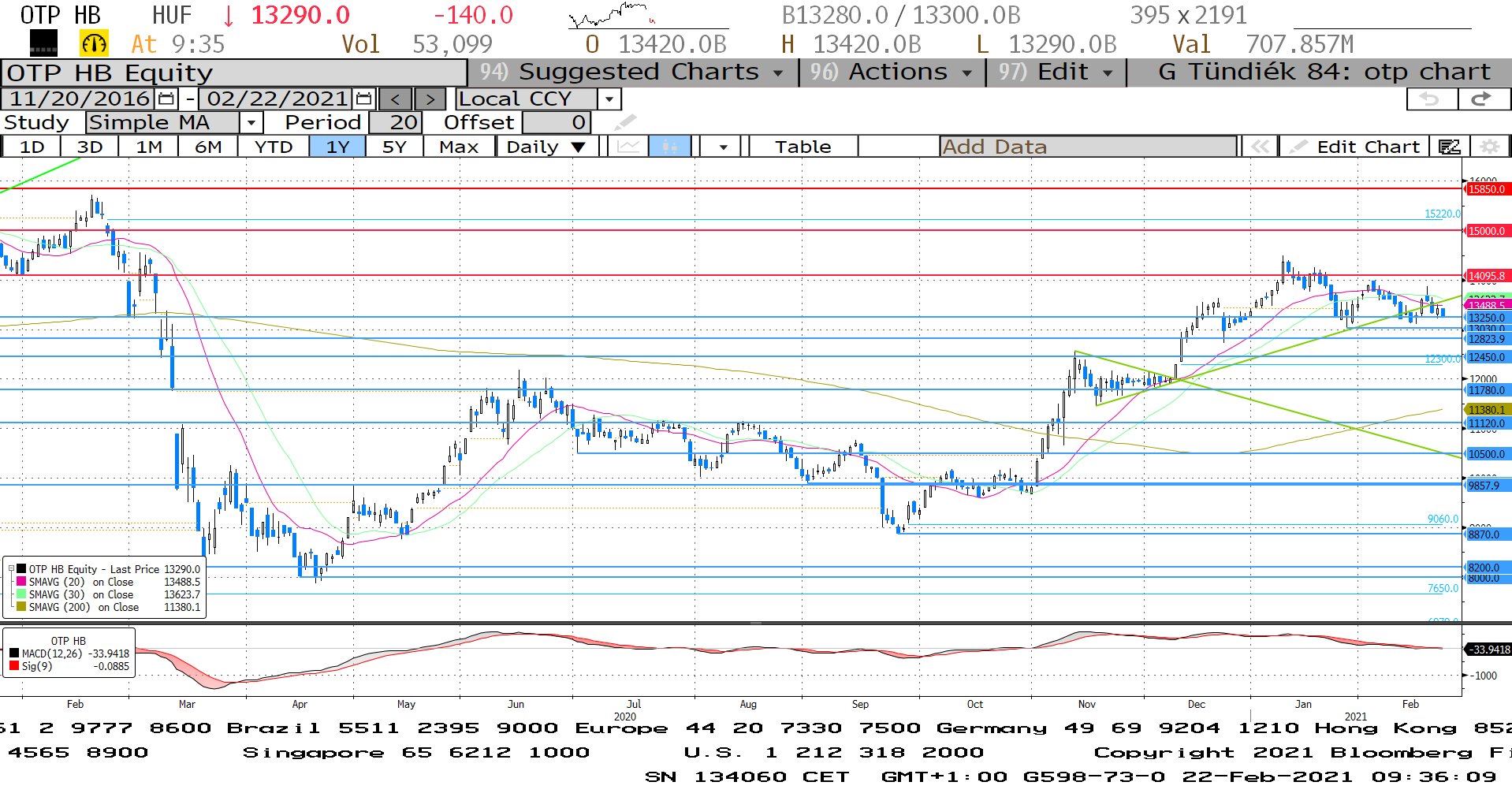Open the chart type dropdown arrow
The height and width of the screenshot is (808, 1512).
click(723, 147)
